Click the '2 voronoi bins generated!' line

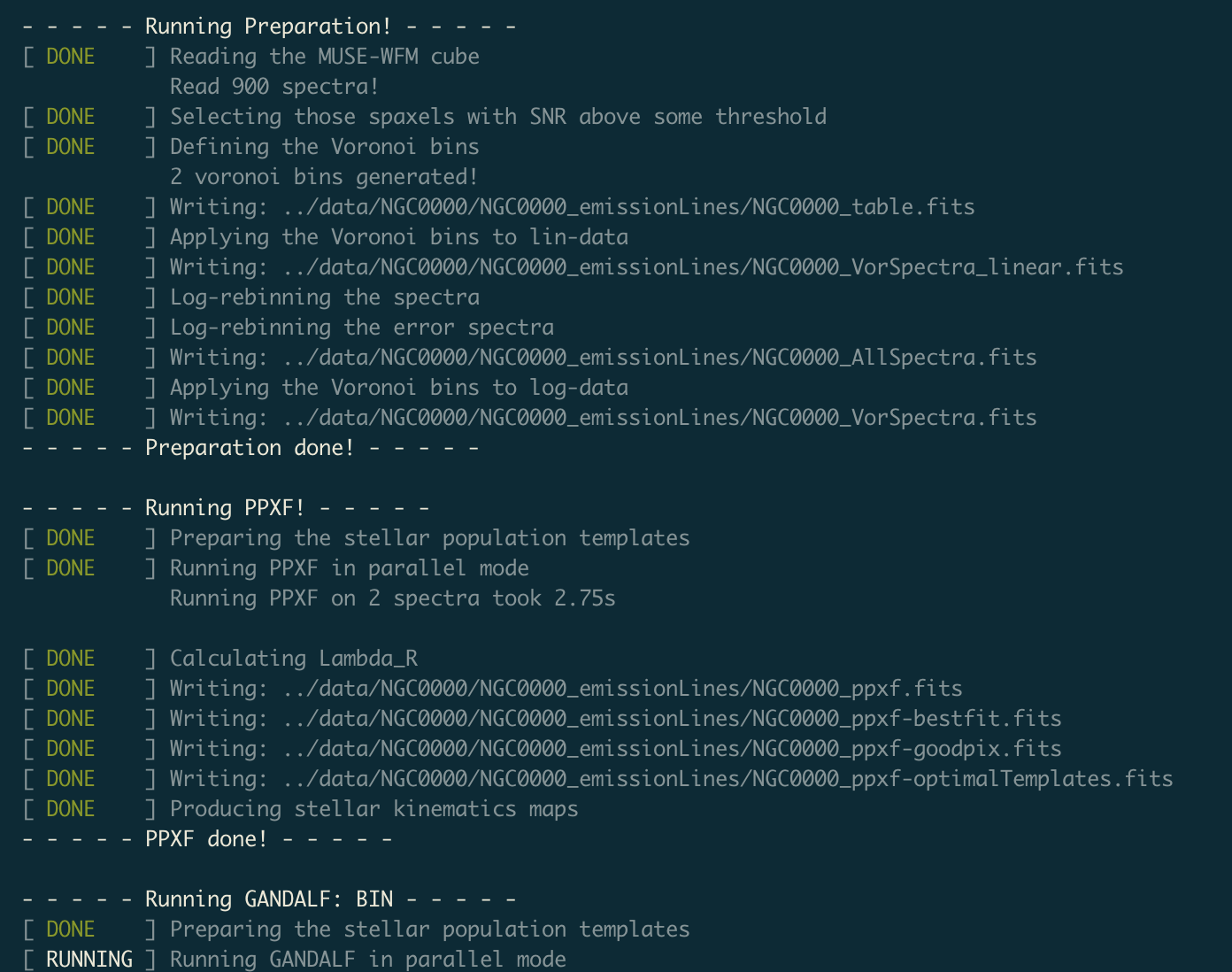click(324, 177)
